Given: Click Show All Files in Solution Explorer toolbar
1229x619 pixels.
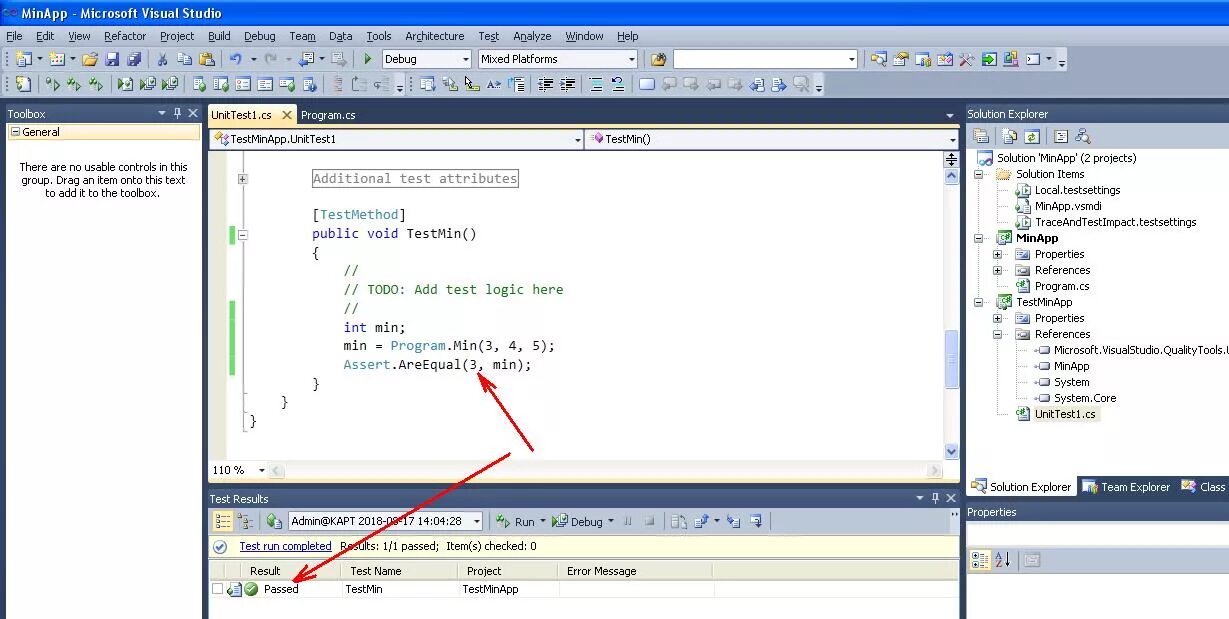Looking at the screenshot, I should [1010, 136].
